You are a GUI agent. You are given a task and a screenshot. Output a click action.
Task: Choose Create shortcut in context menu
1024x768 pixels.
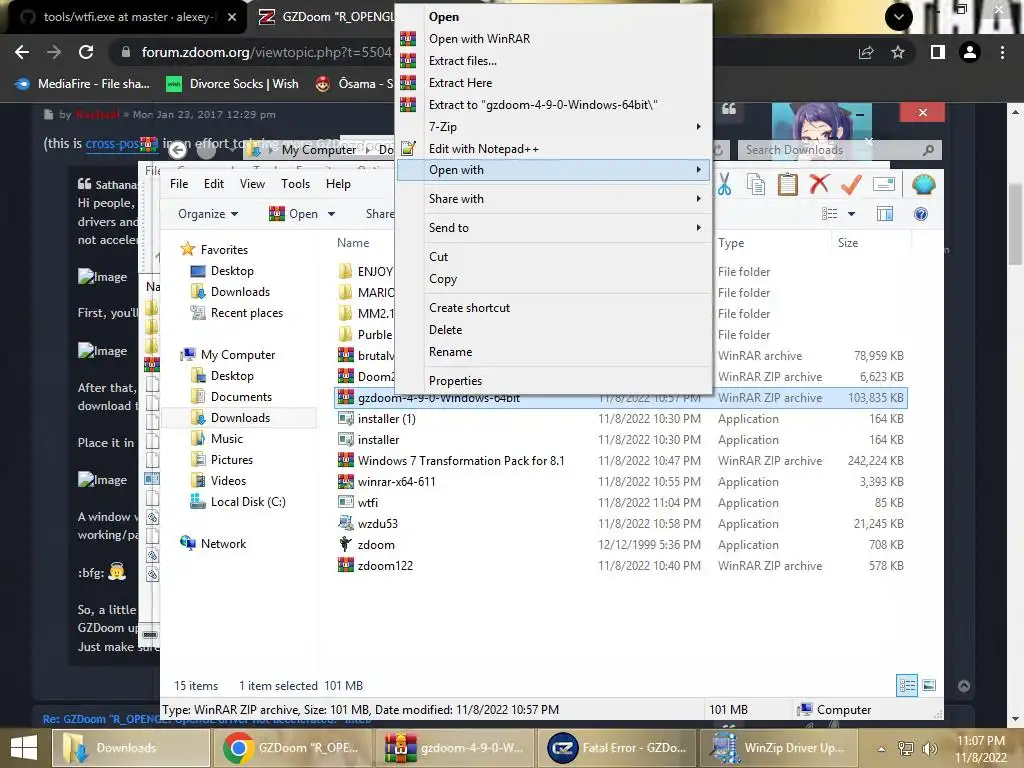[552, 308]
